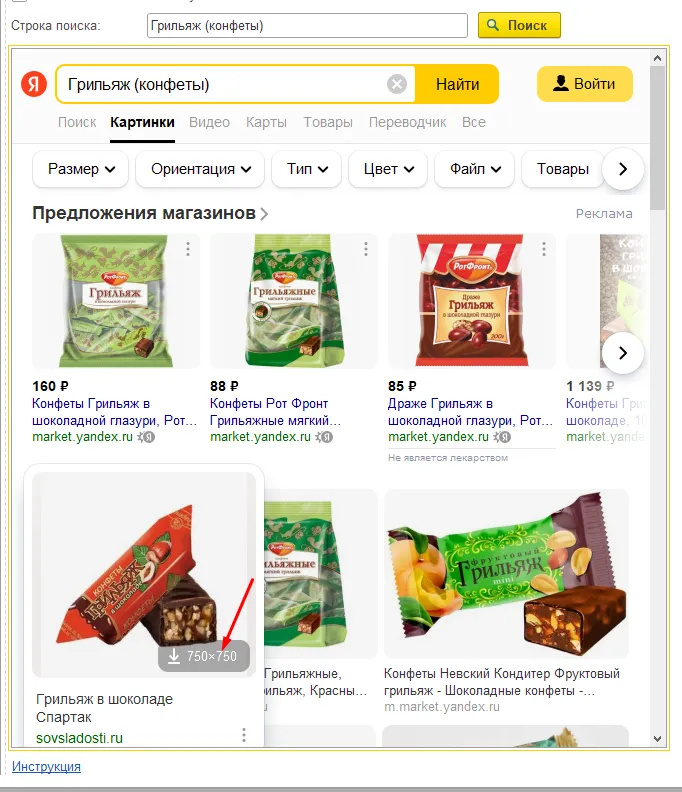This screenshot has width=682, height=792.
Task: Open the Файл filter dropdown
Action: [x=475, y=169]
